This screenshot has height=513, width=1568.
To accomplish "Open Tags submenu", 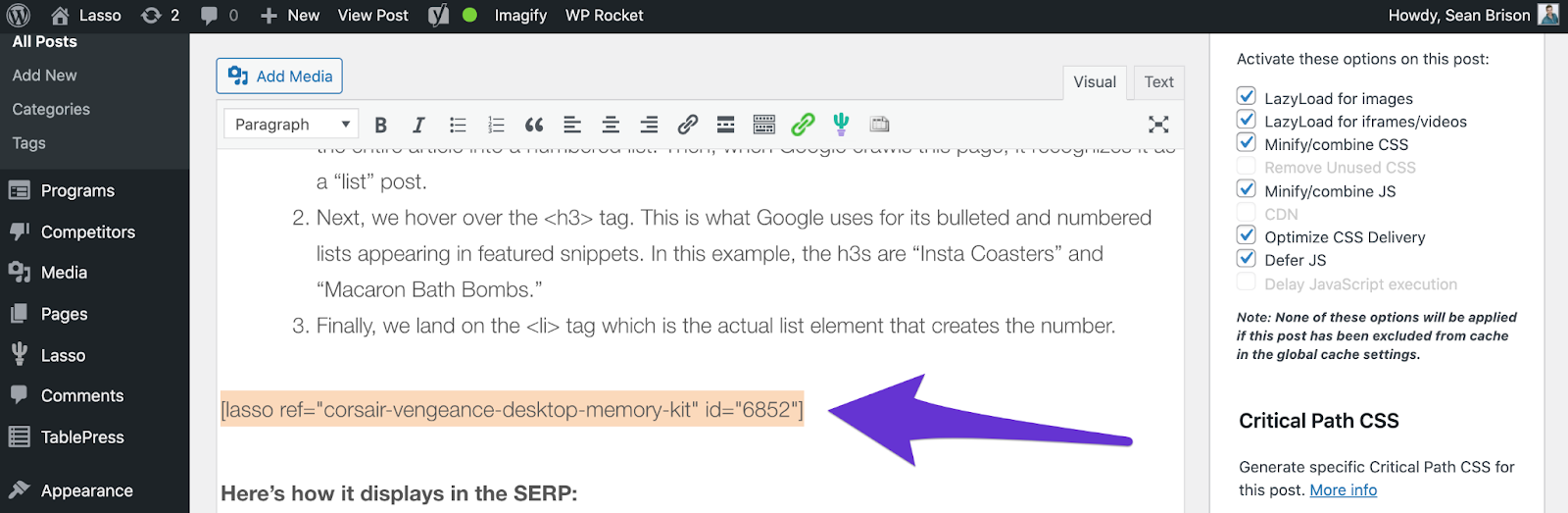I will pos(29,143).
